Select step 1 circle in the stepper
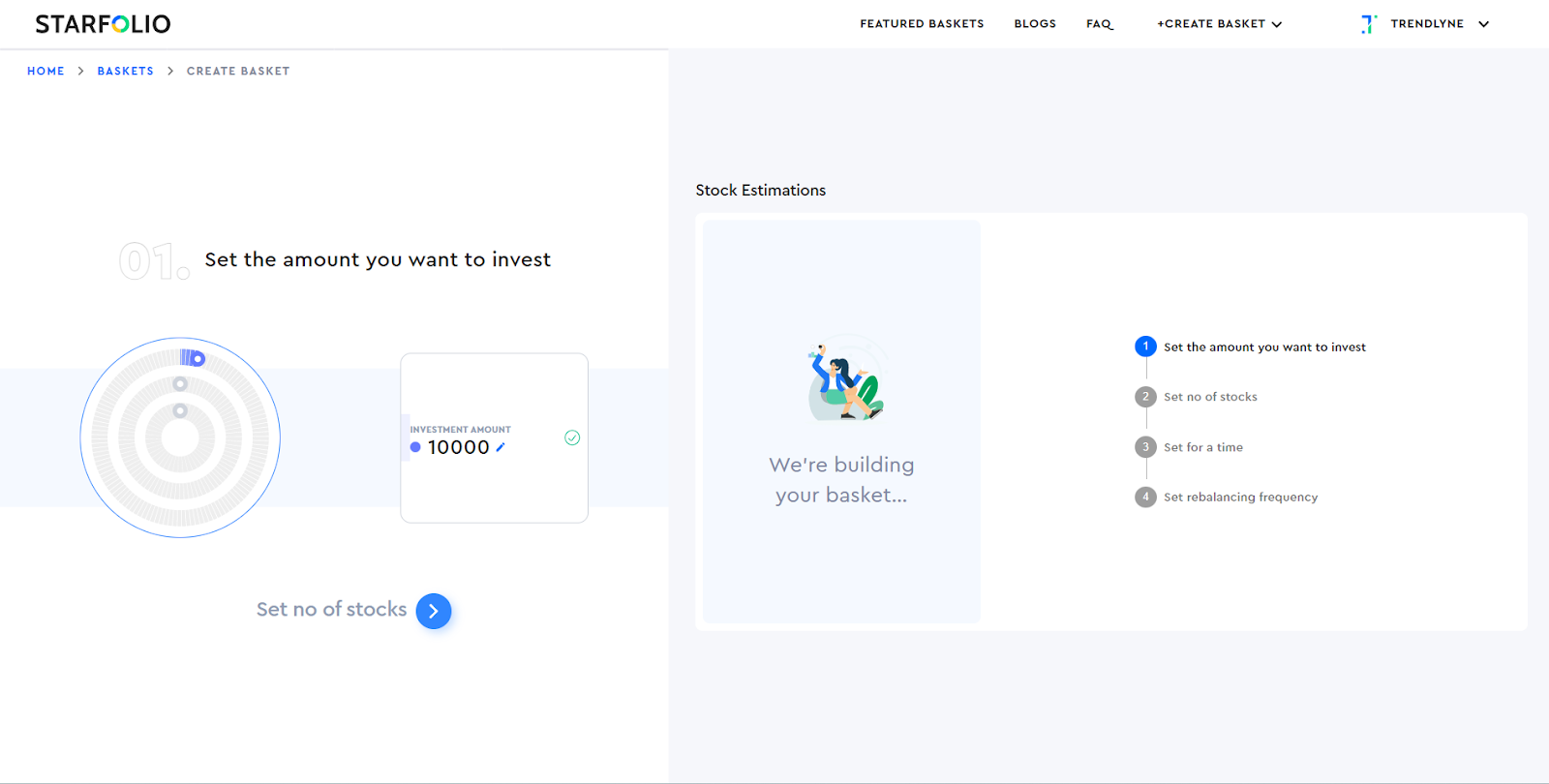The height and width of the screenshot is (784, 1549). pos(1145,347)
